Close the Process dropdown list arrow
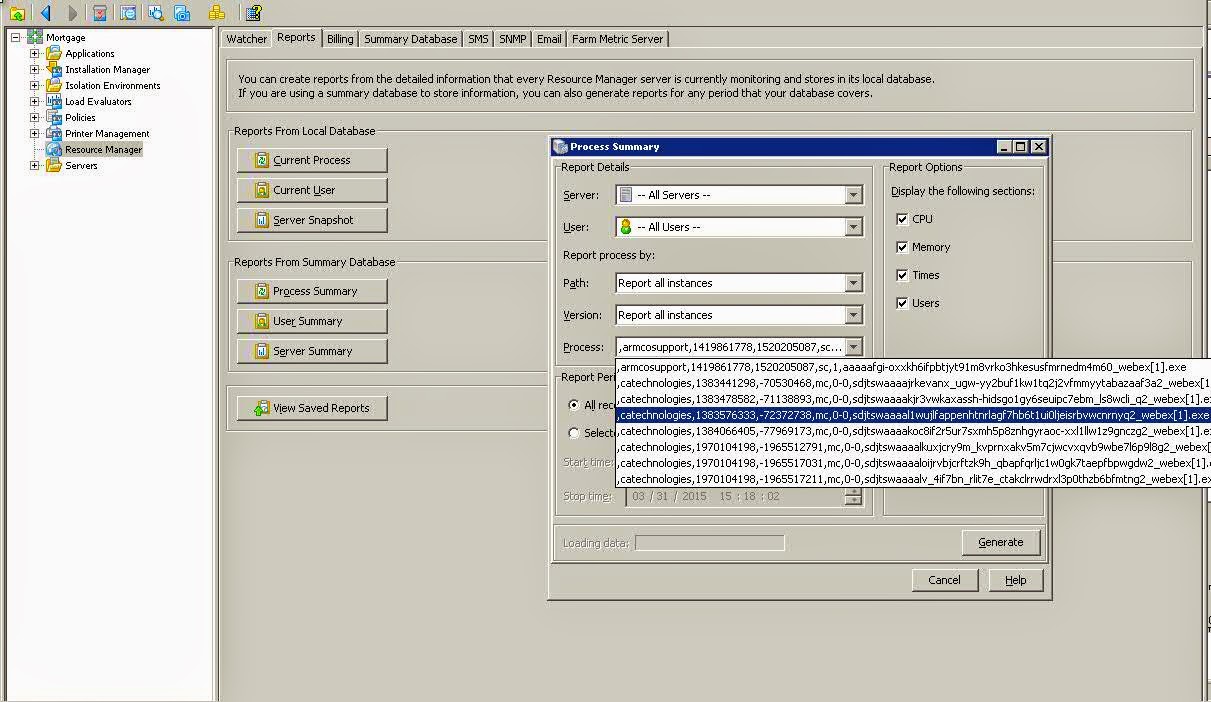Viewport: 1211px width, 702px height. pyautogui.click(x=853, y=347)
